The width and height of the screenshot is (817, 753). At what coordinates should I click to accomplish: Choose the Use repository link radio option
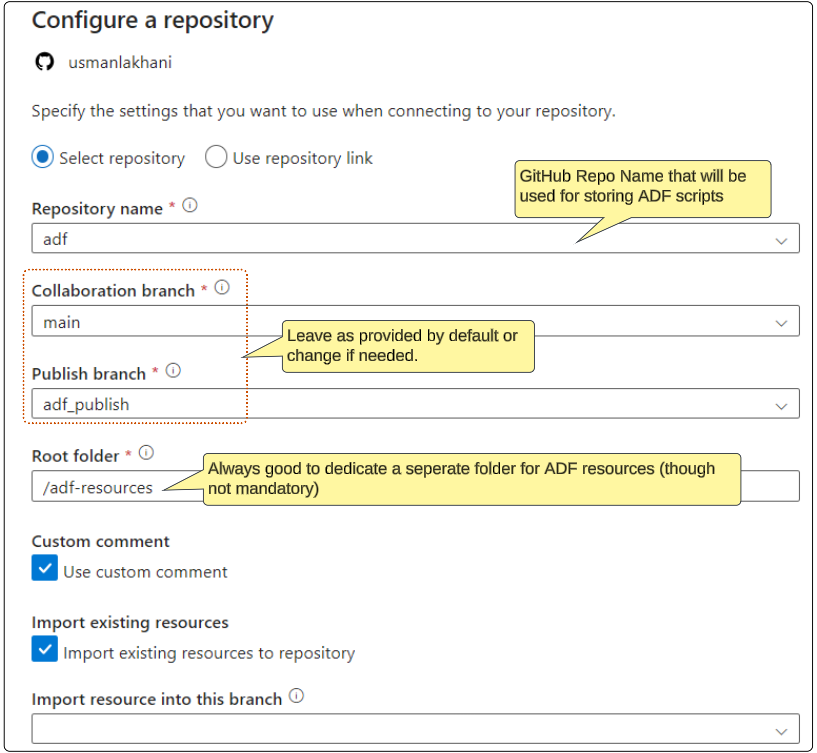216,157
